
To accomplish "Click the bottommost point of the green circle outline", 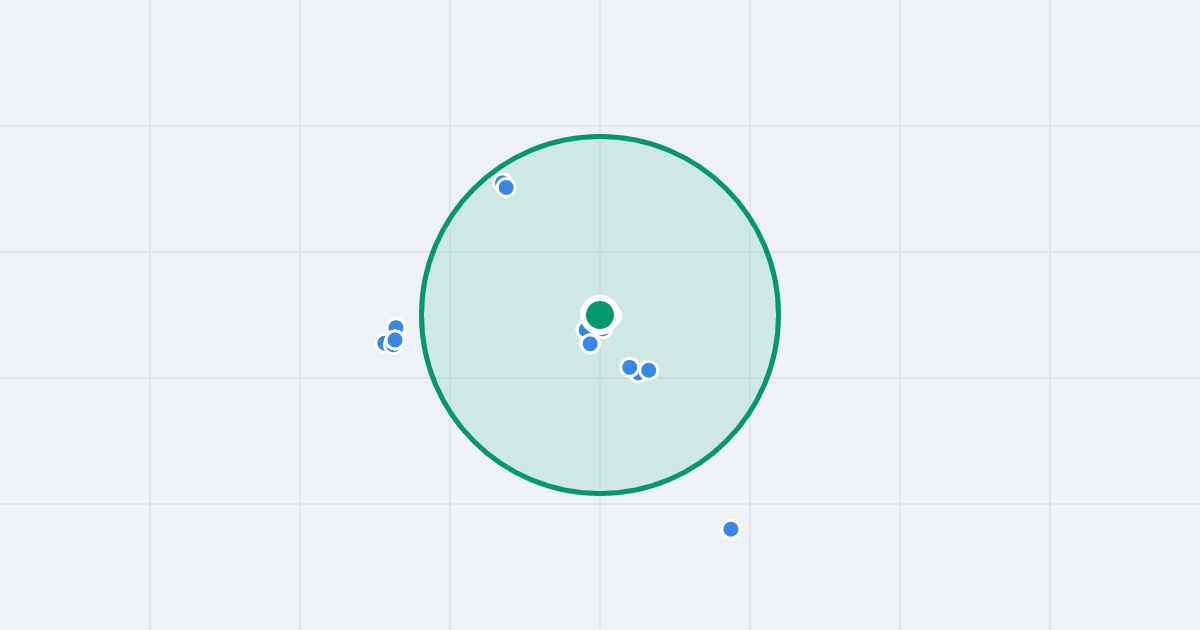I will click(600, 493).
